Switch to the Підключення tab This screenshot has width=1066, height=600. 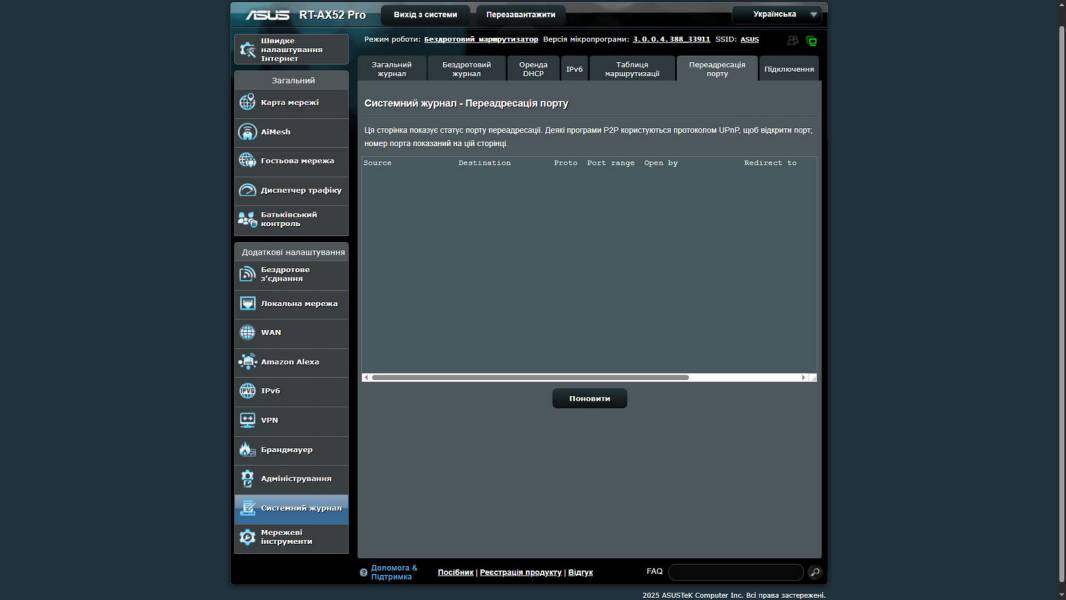click(789, 69)
